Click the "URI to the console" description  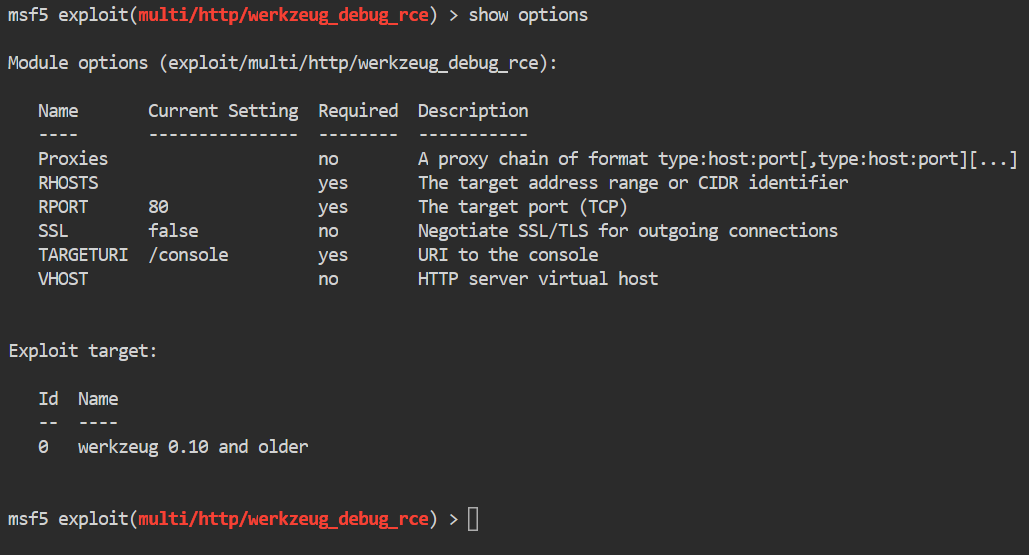[x=507, y=255]
